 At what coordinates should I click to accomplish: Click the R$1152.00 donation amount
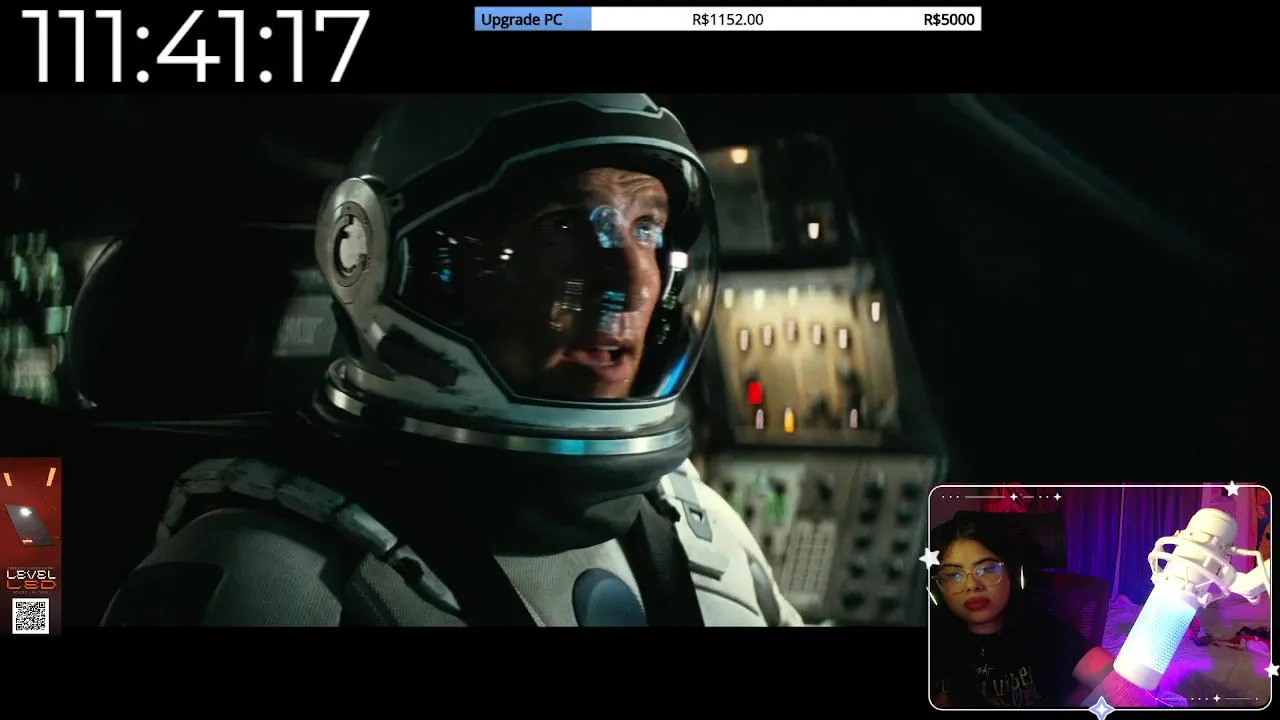click(x=727, y=19)
